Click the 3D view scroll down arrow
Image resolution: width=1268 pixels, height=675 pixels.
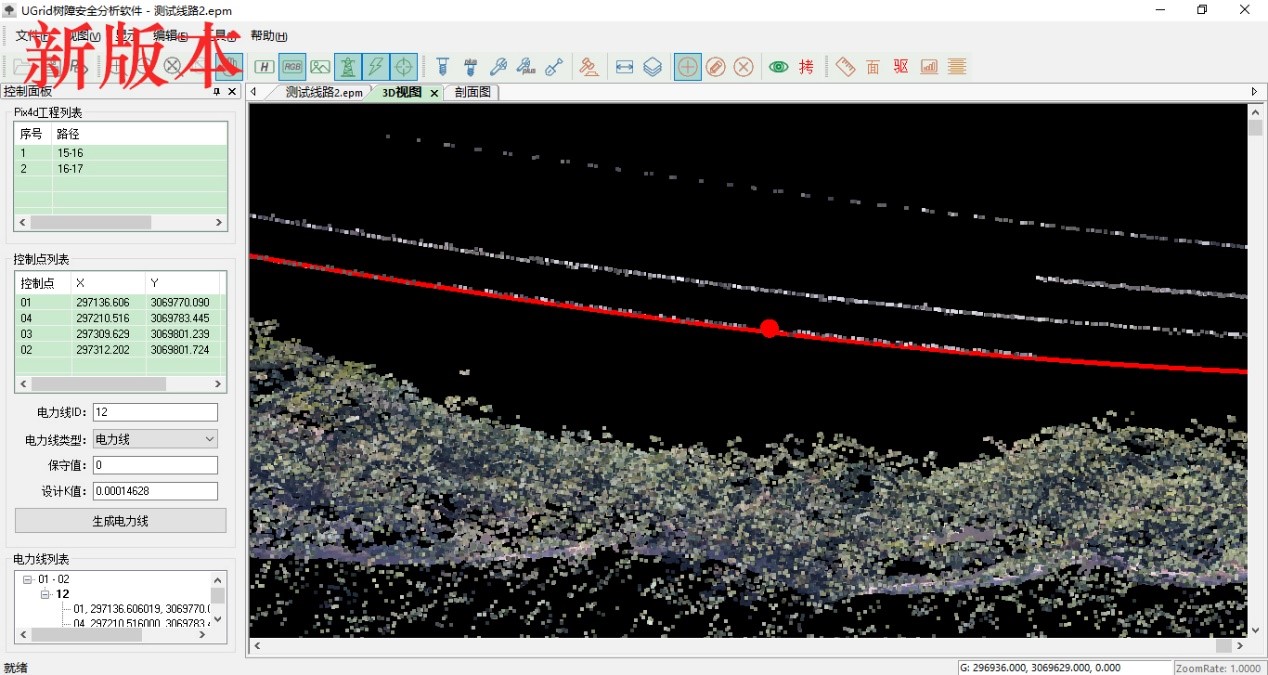click(x=1255, y=630)
